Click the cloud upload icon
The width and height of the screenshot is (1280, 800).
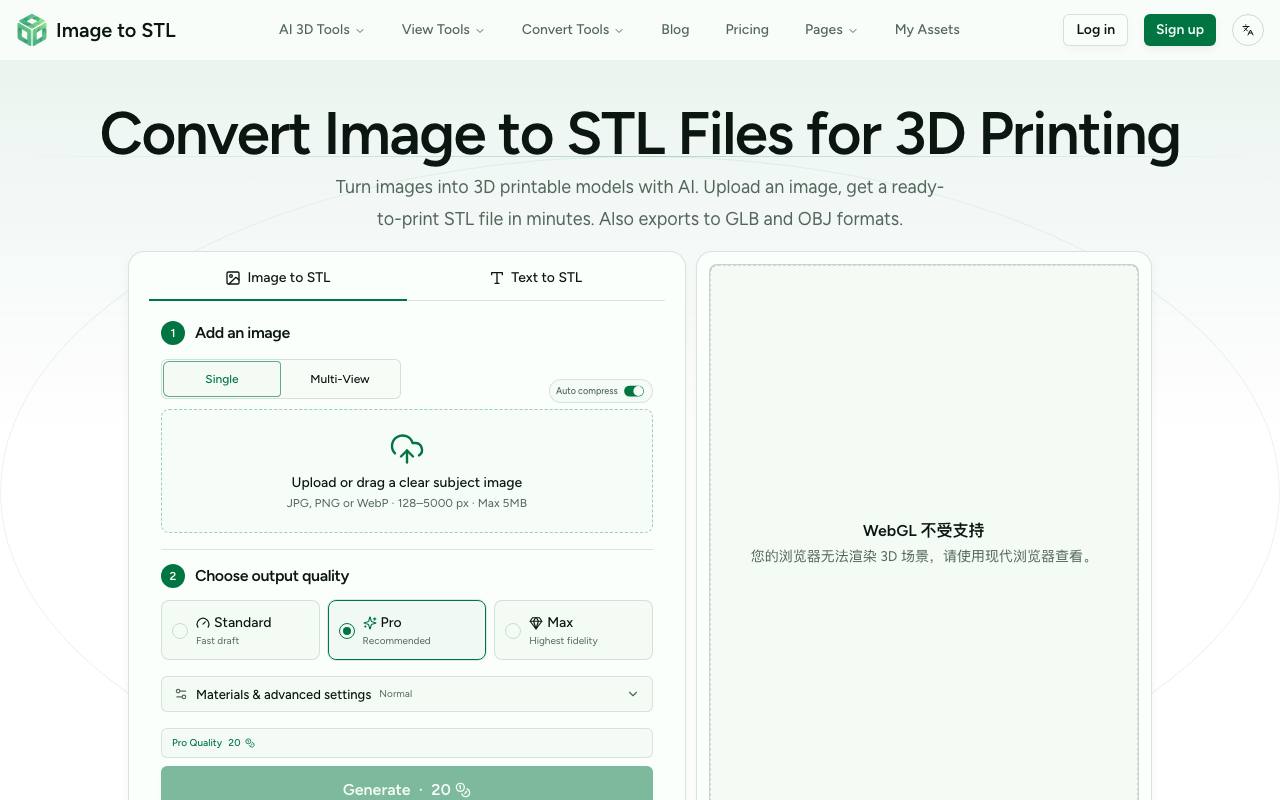tap(407, 449)
